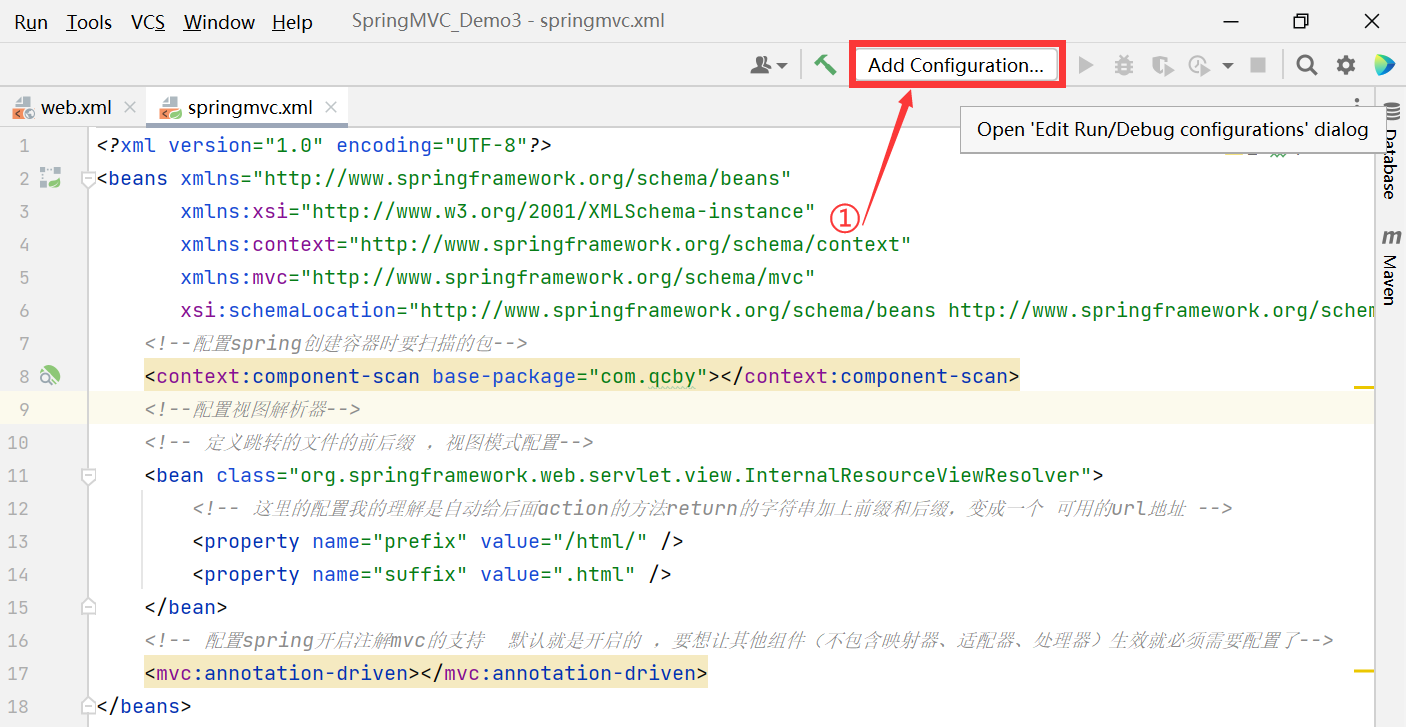
Task: Open IDE Settings via the gear icon
Action: coord(1345,64)
